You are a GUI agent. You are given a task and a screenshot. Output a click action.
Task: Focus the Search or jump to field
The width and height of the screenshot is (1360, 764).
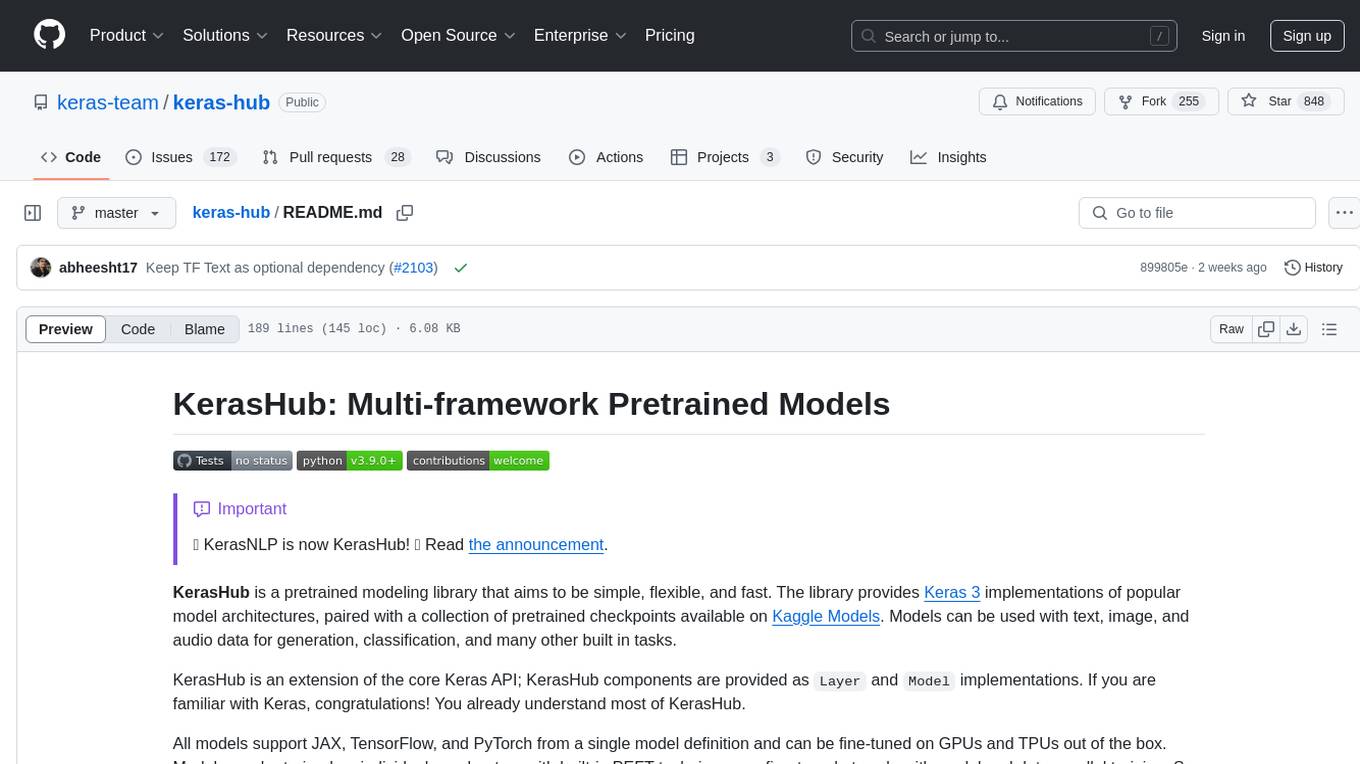click(1015, 36)
